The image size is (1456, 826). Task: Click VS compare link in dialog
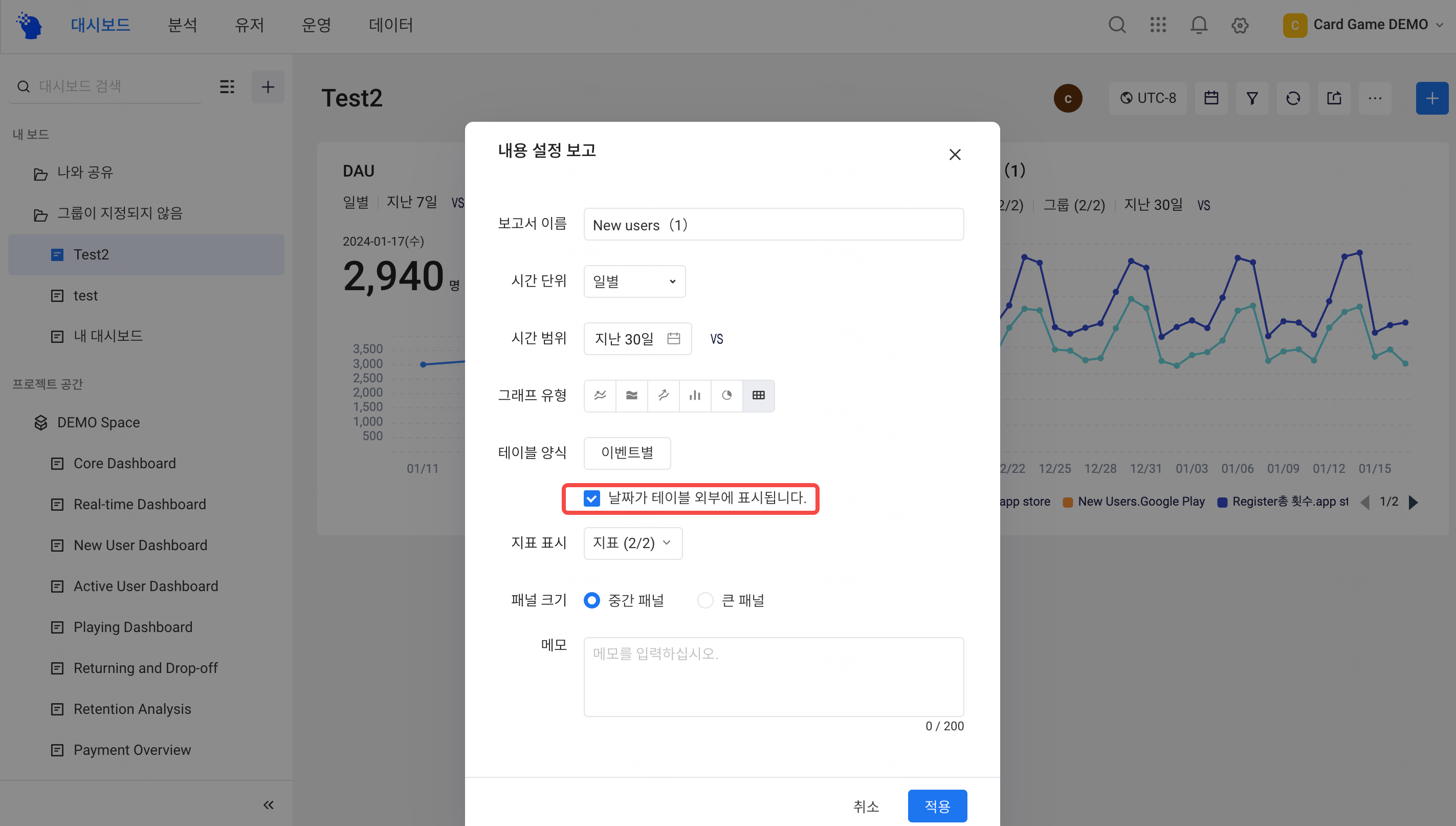point(717,339)
